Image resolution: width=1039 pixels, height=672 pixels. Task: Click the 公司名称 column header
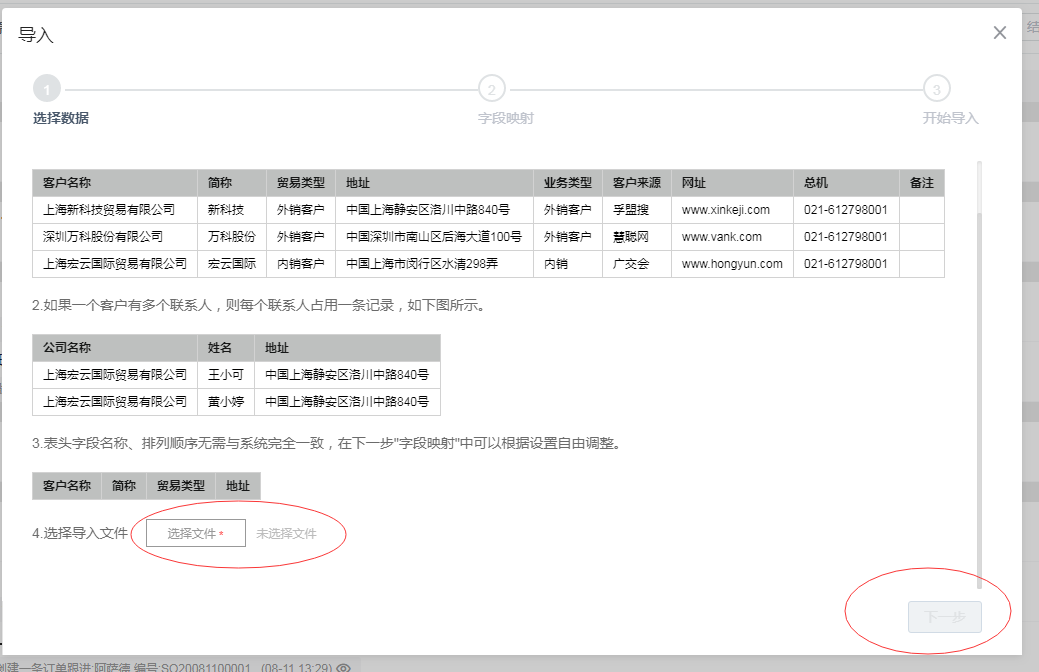tap(67, 348)
